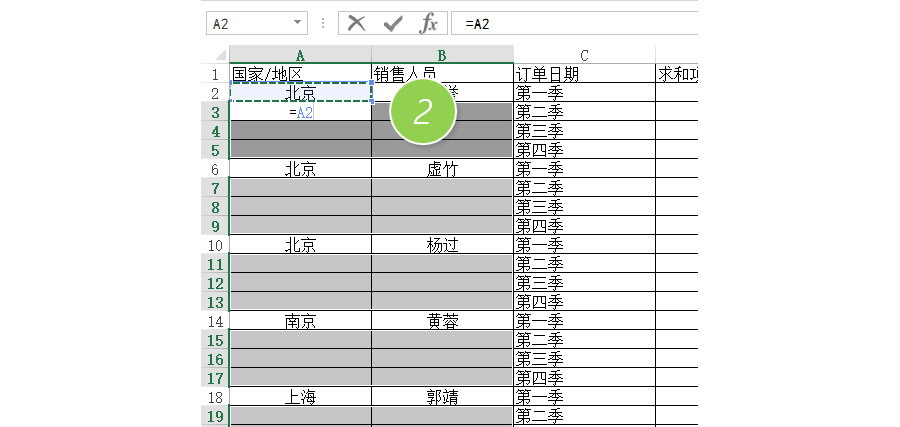Select row 19 header
Screen dimensions: 900x427
tap(215, 416)
